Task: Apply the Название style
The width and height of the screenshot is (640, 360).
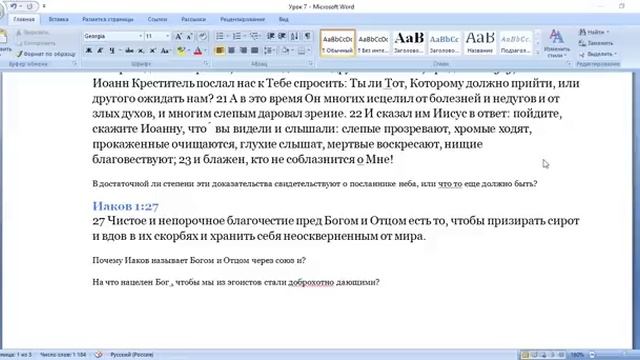Action: point(480,43)
